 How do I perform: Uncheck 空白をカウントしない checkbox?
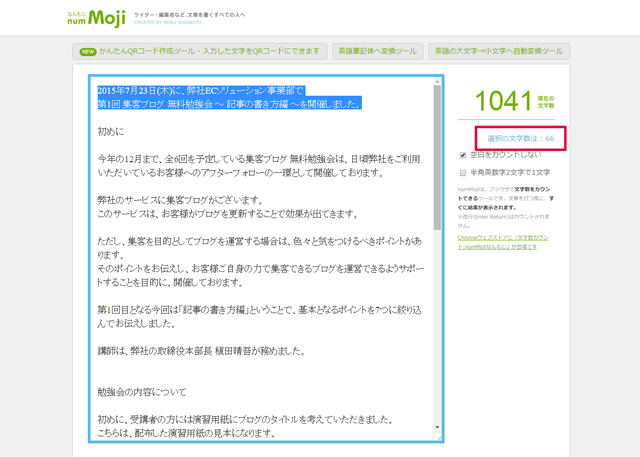(463, 155)
